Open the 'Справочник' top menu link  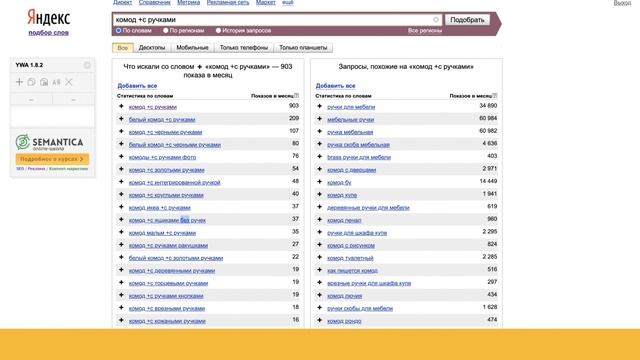pos(155,2)
